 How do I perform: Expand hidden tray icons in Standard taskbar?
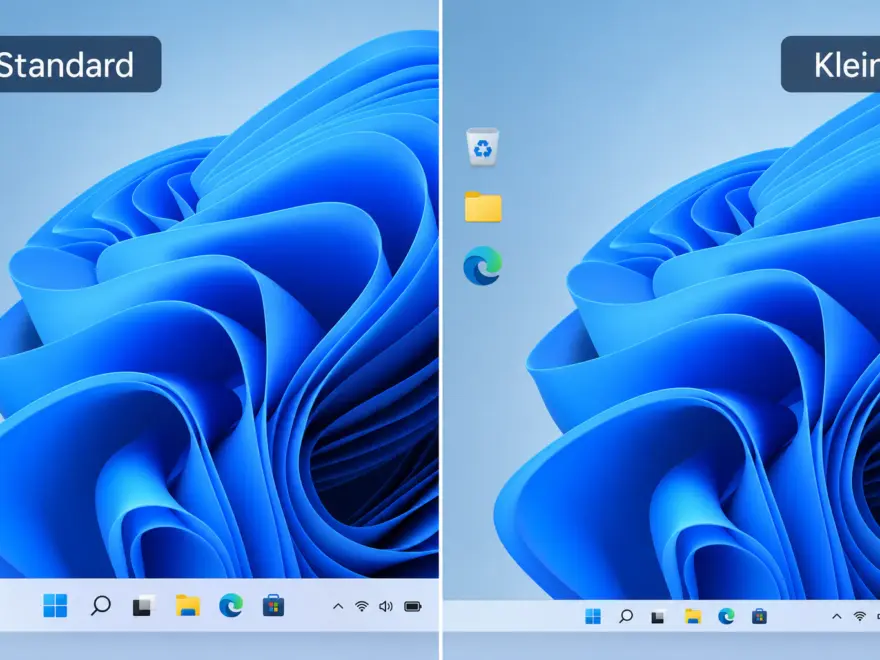click(338, 606)
